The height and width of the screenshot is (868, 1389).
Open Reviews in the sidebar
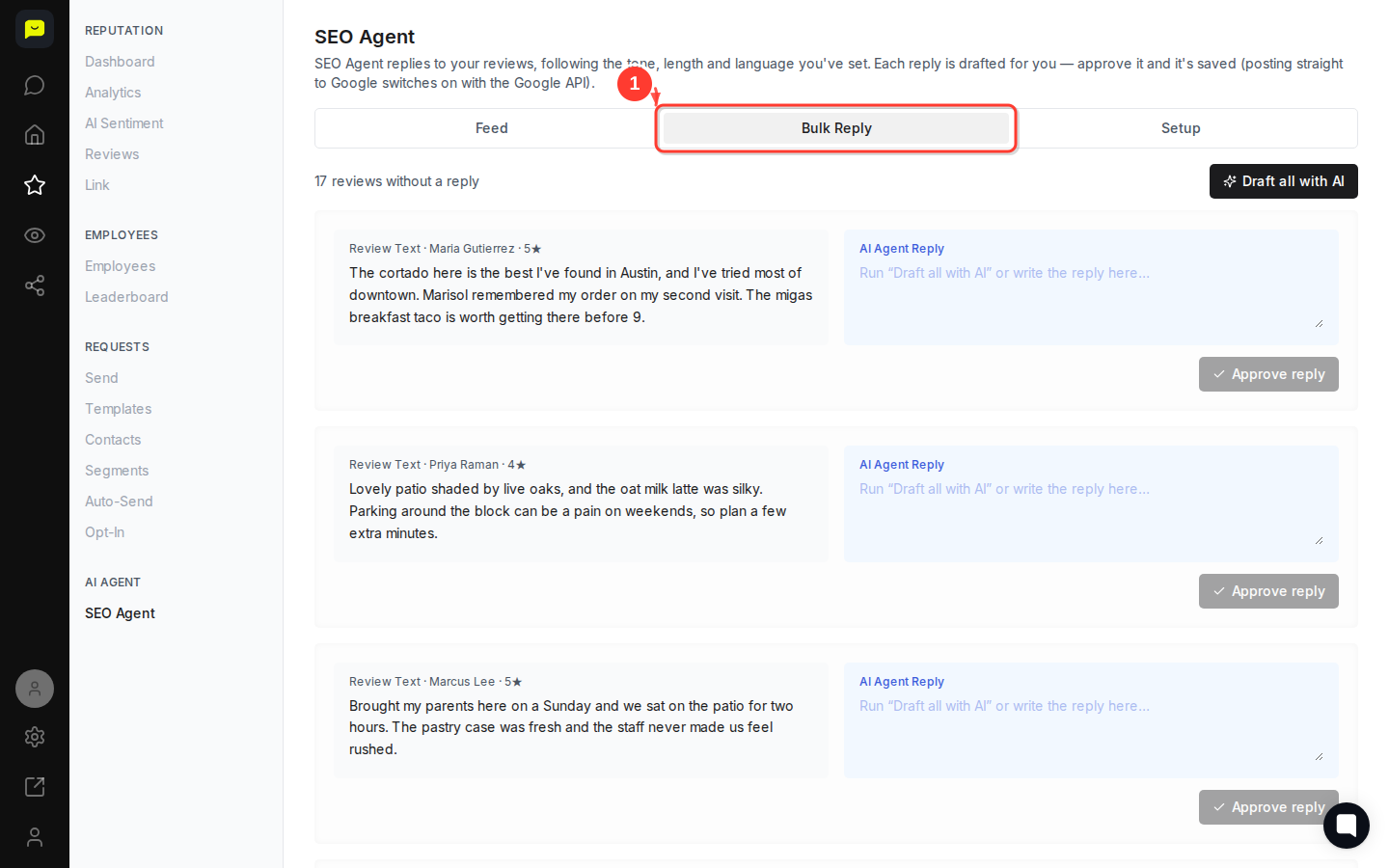[112, 154]
